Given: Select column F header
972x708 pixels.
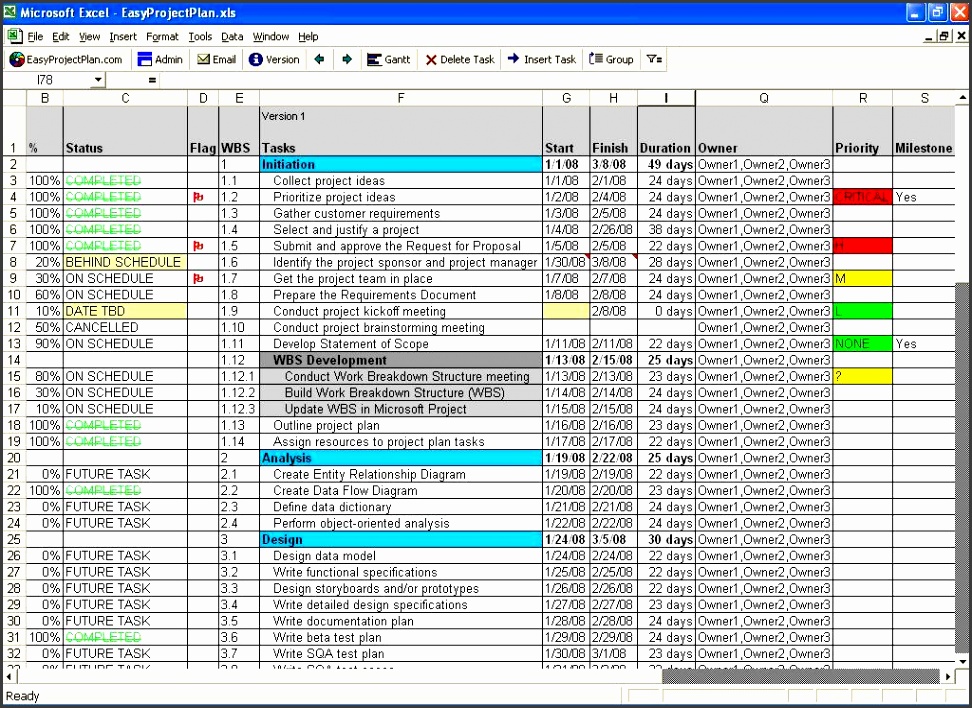Looking at the screenshot, I should 401,98.
